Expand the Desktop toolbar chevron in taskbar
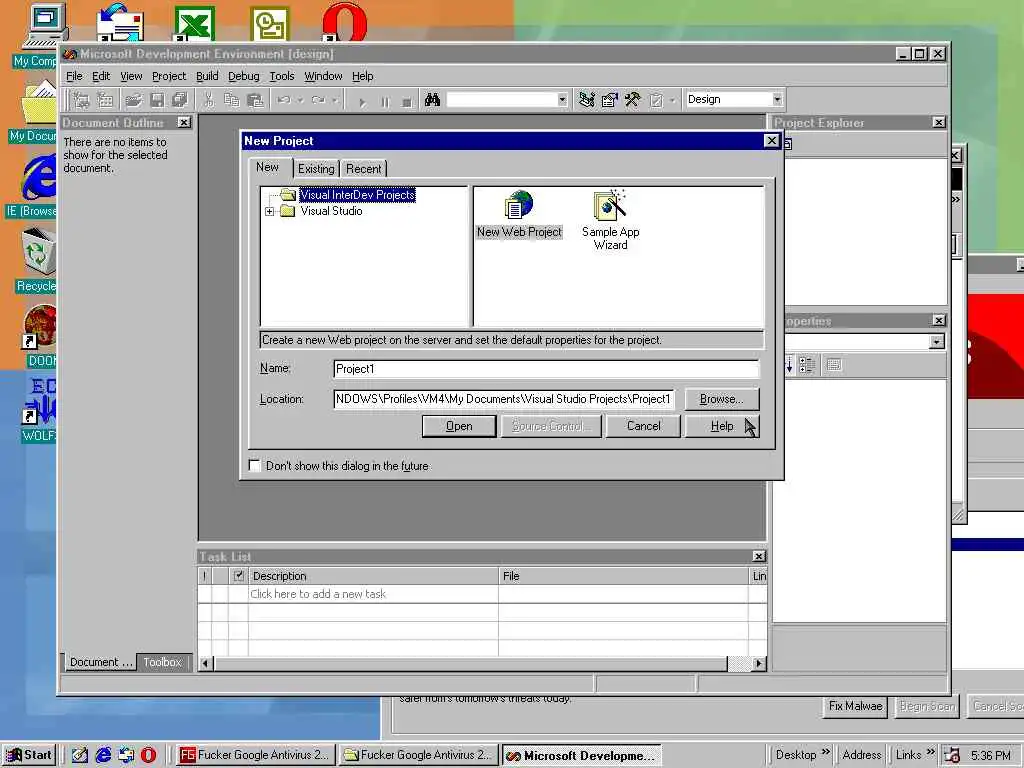The height and width of the screenshot is (768, 1024). [x=825, y=752]
